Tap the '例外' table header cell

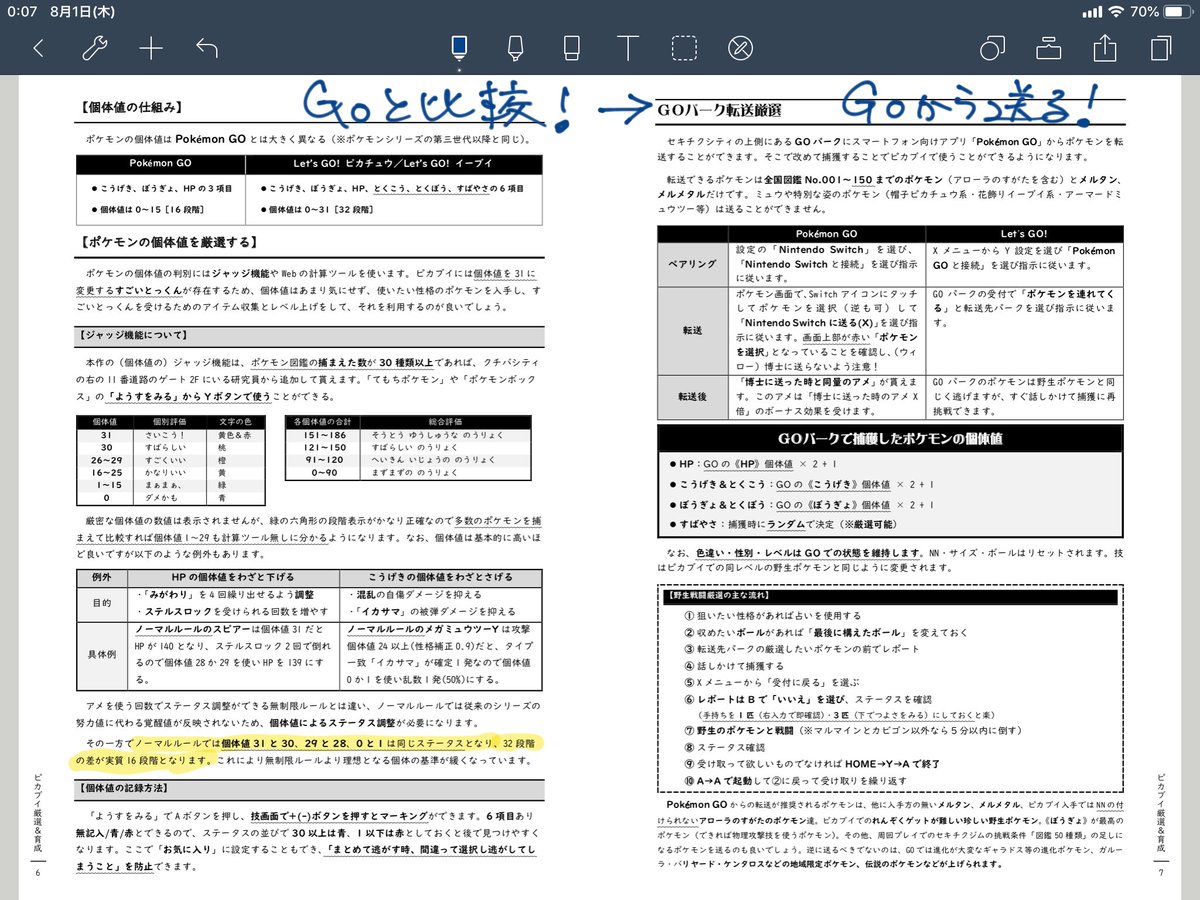pos(103,578)
